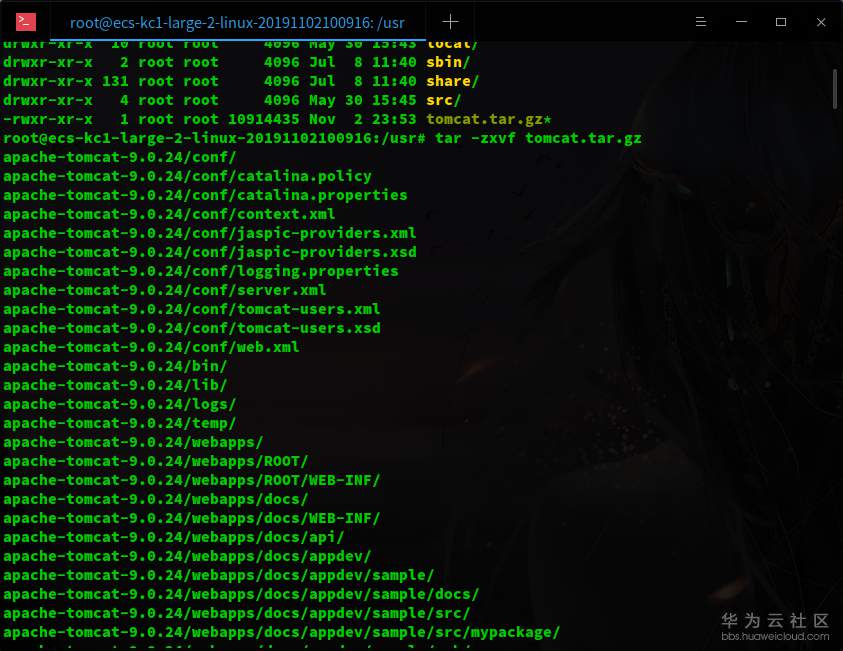Click the line ending 'appdev/sample/docs/'
The height and width of the screenshot is (651, 843).
point(241,594)
